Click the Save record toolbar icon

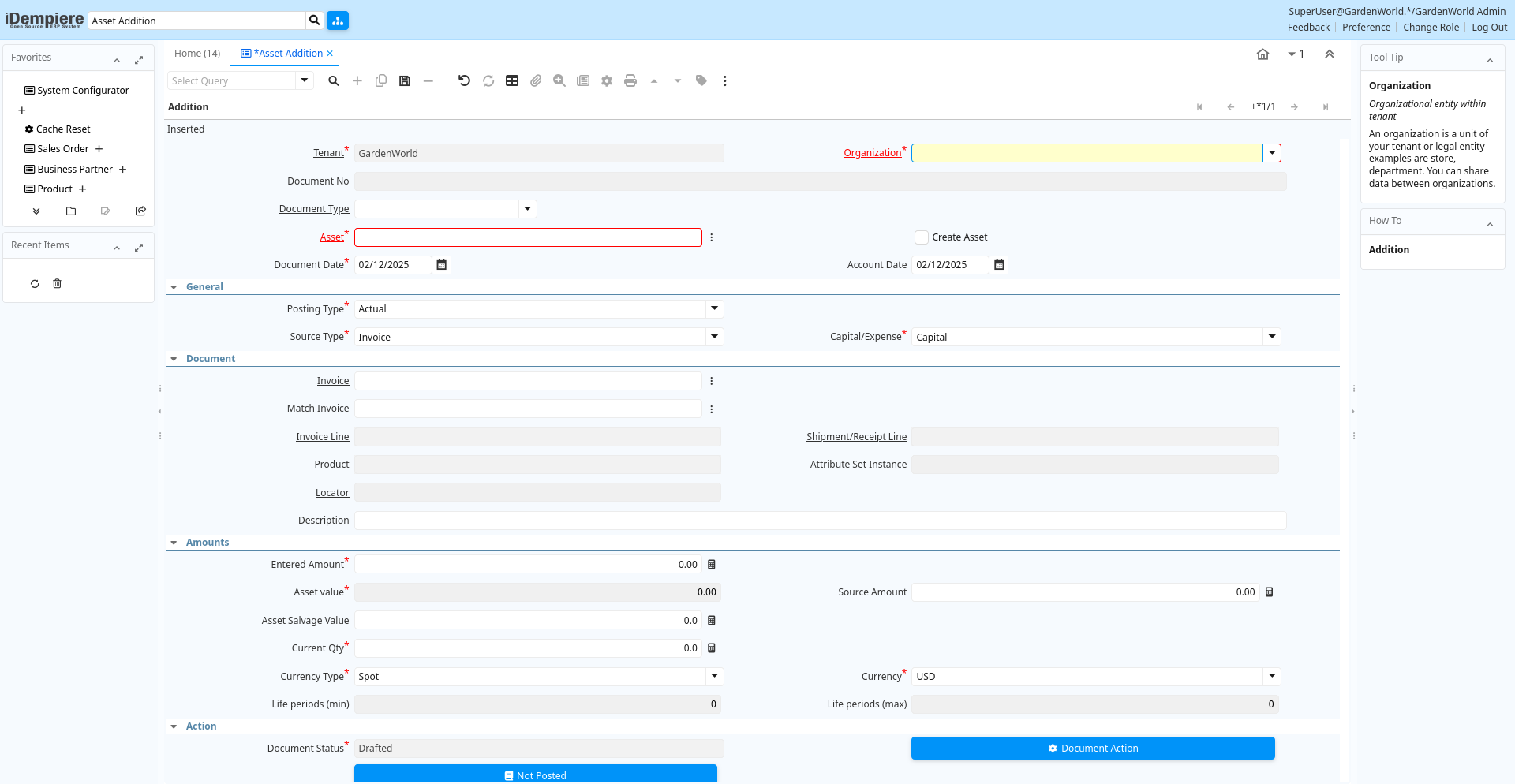point(405,81)
